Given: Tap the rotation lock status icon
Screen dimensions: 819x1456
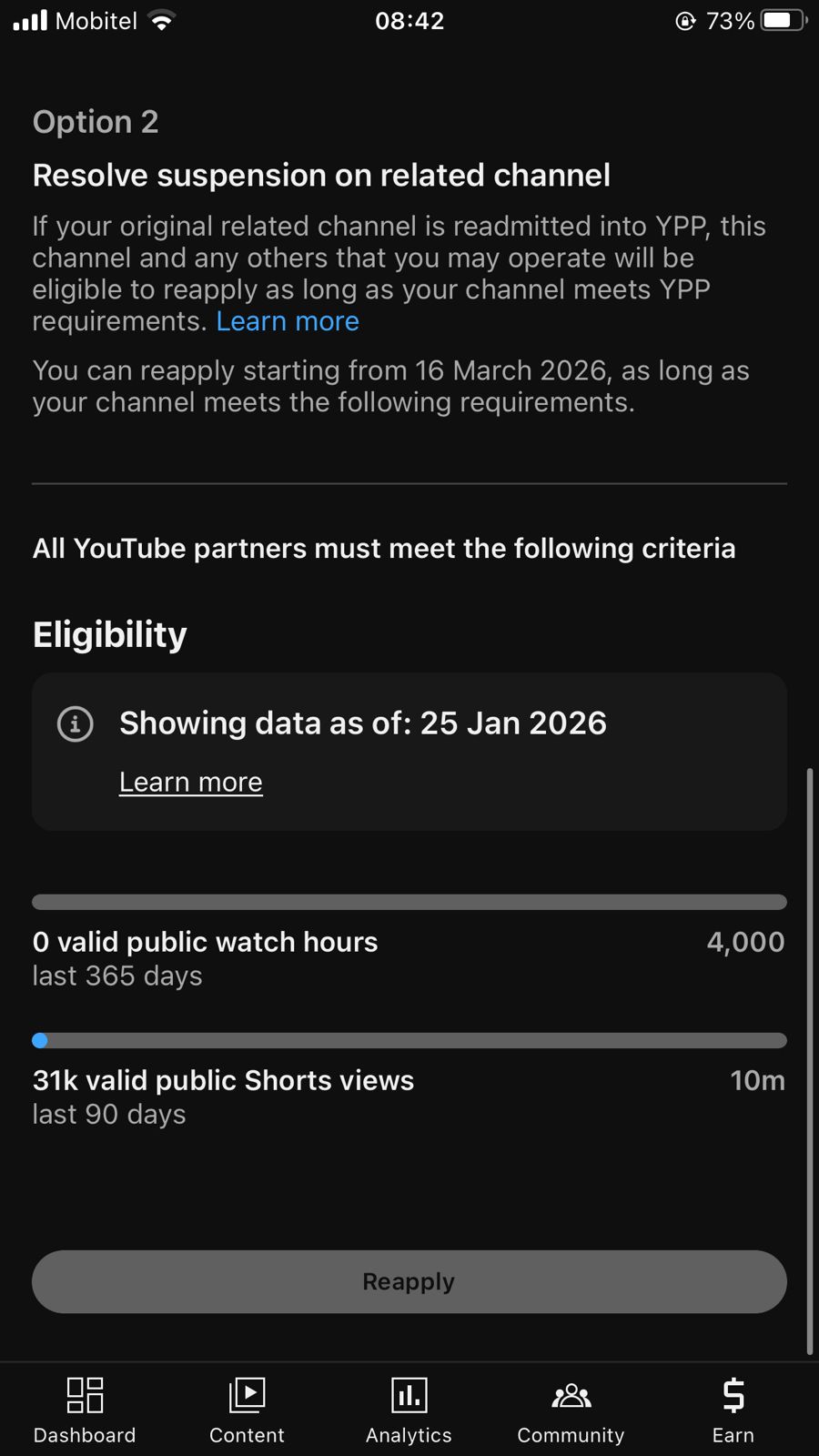Looking at the screenshot, I should [685, 21].
